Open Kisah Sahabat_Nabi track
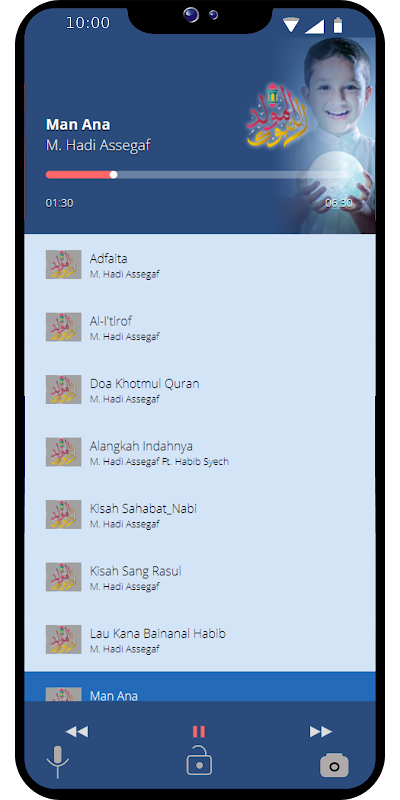Viewport: 400px width, 800px height. tap(200, 515)
